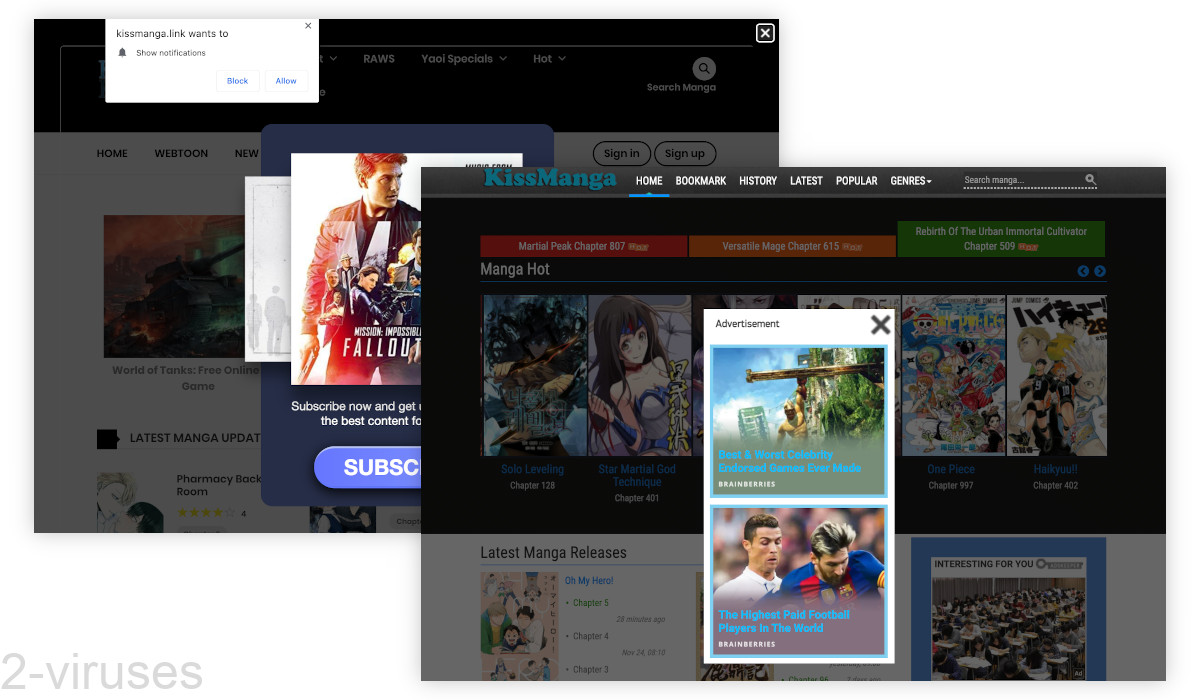Open Chapter 3 of Oh My Hero!
Viewport: 1200px width, 700px height.
click(591, 669)
